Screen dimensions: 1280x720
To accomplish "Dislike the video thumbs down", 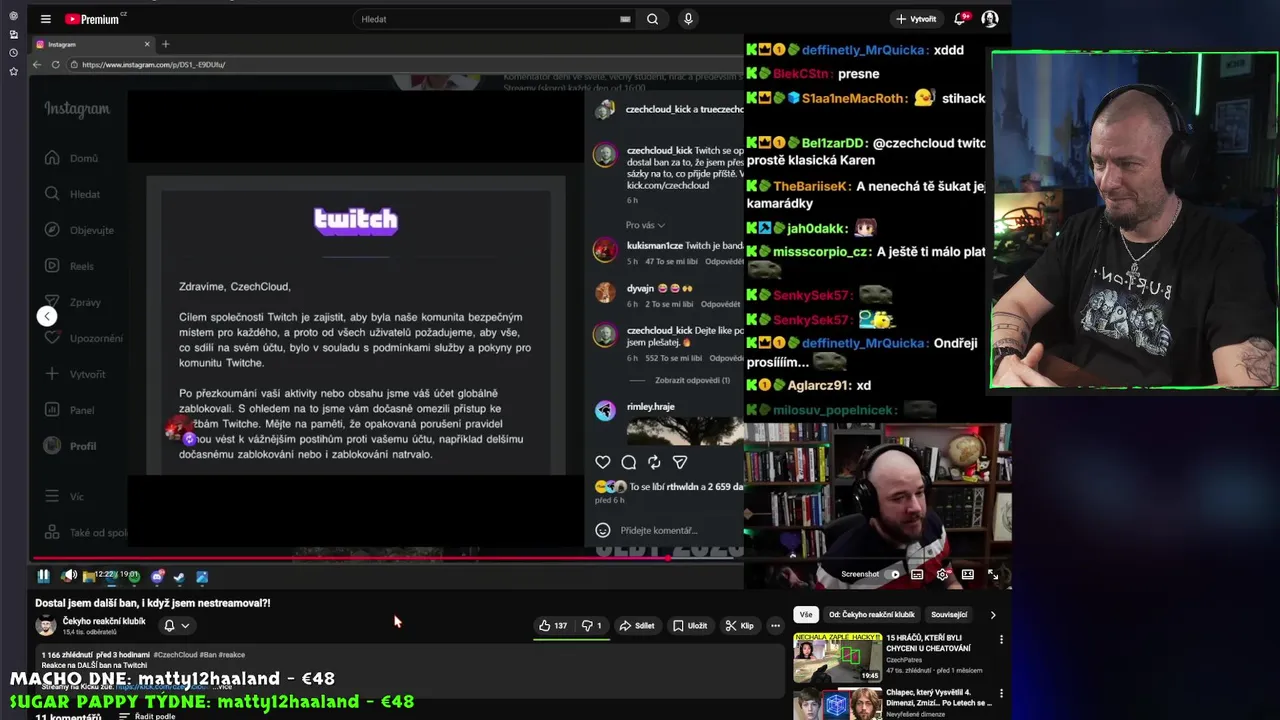I will click(x=592, y=626).
